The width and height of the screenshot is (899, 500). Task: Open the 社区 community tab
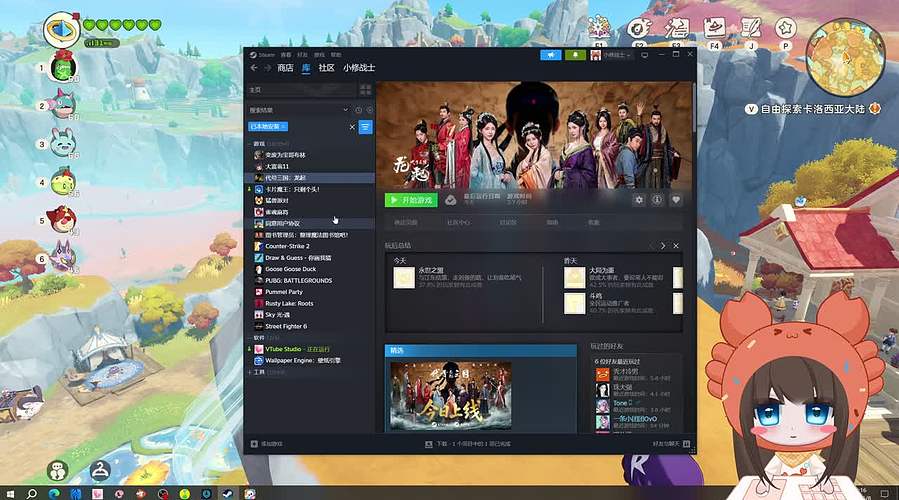(x=326, y=68)
